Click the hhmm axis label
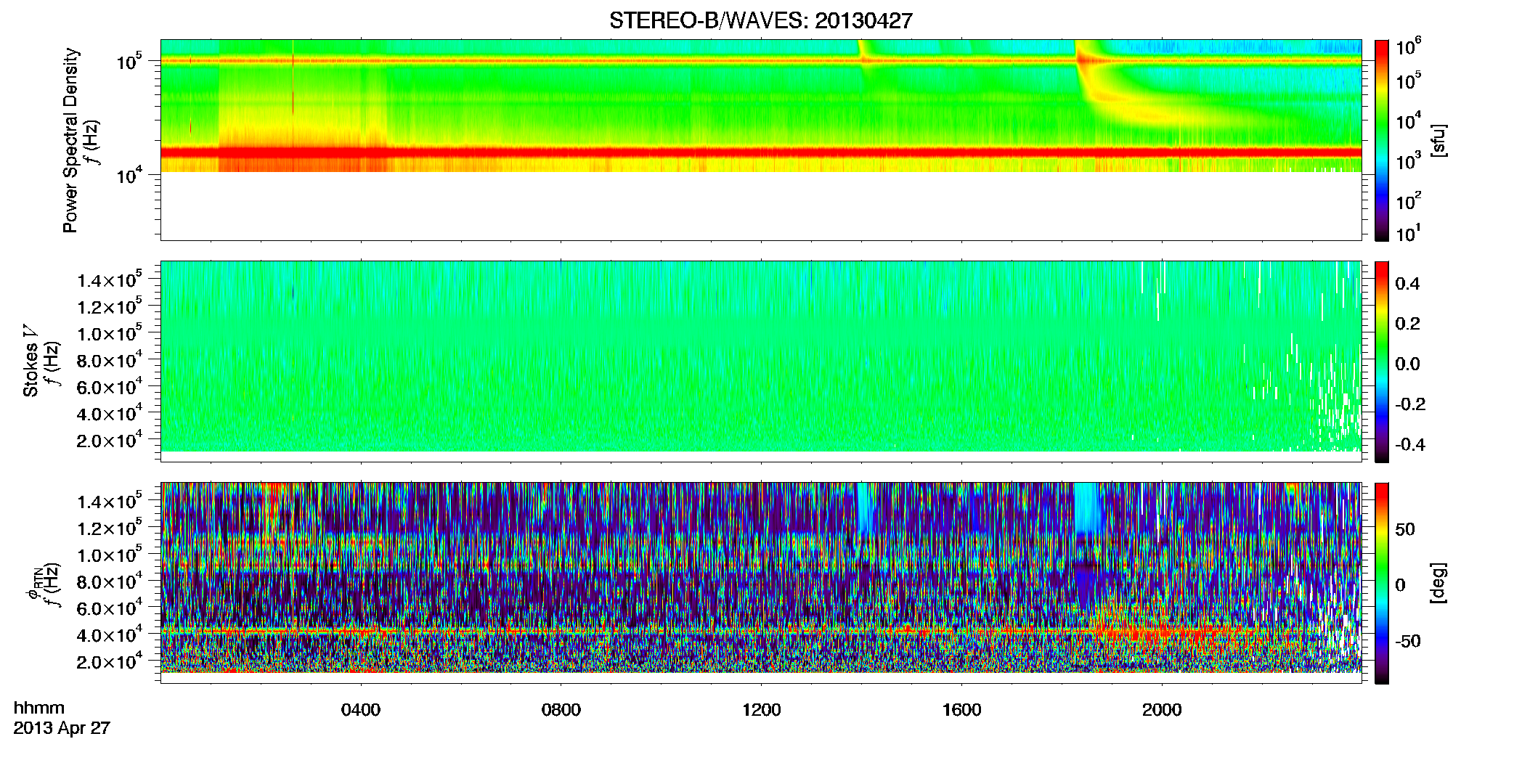This screenshot has height=784, width=1522. tap(39, 708)
